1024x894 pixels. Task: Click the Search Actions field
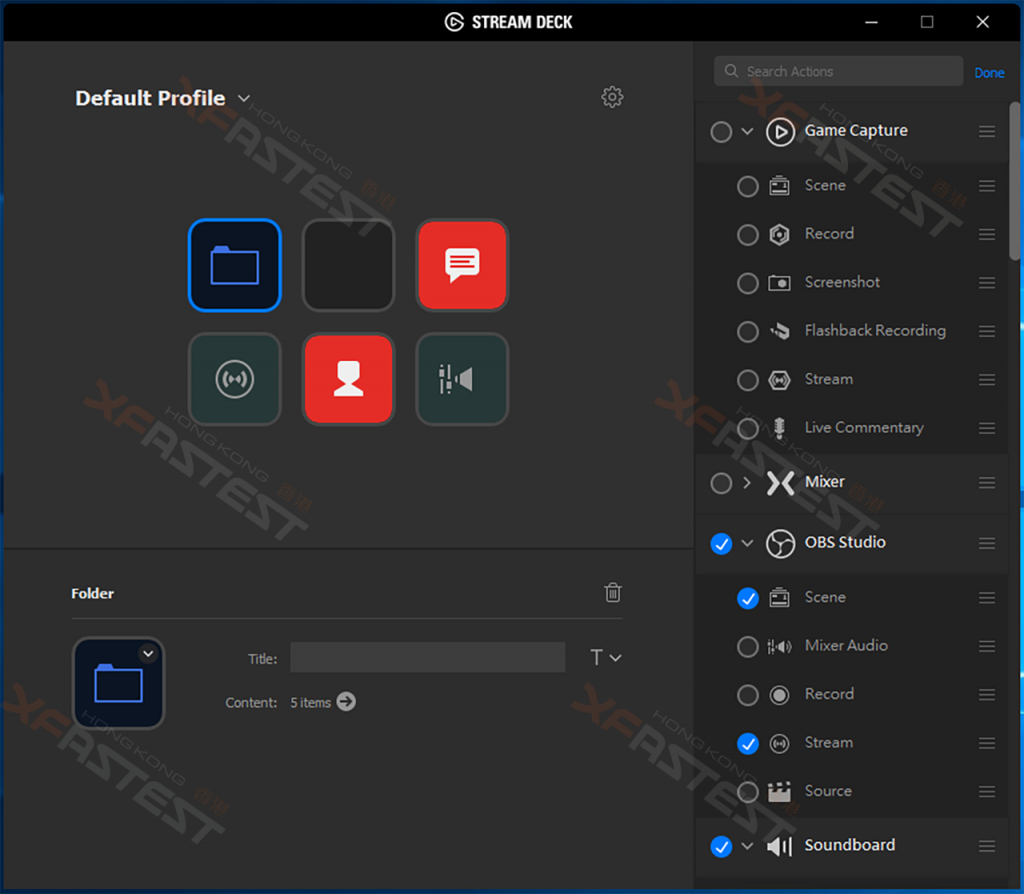click(839, 71)
